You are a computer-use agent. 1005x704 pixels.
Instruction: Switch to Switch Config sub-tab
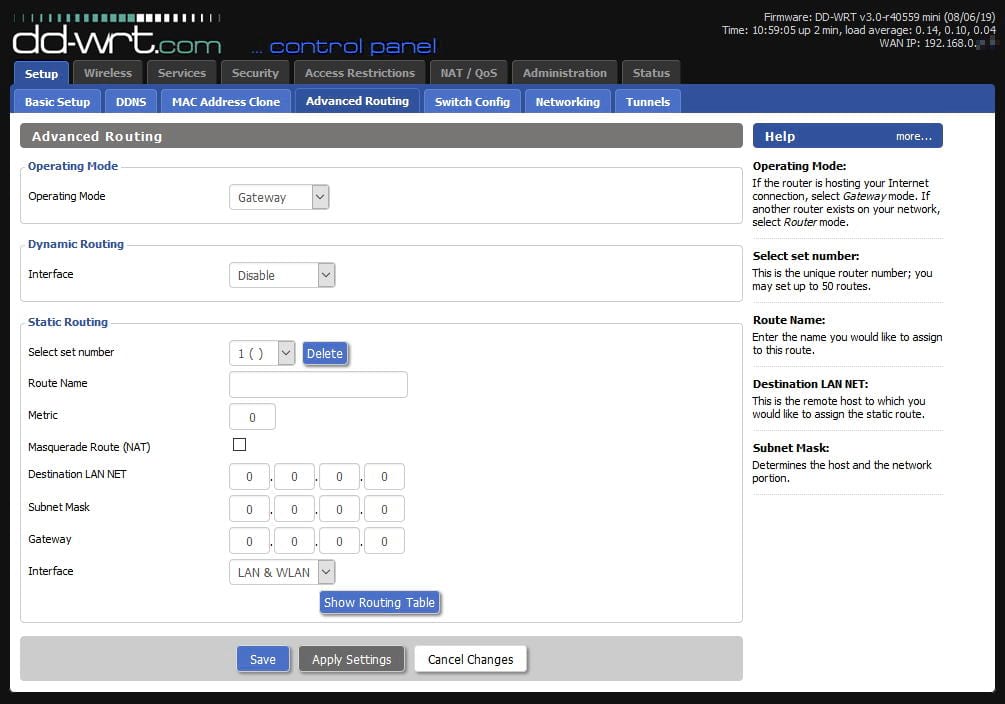(472, 101)
